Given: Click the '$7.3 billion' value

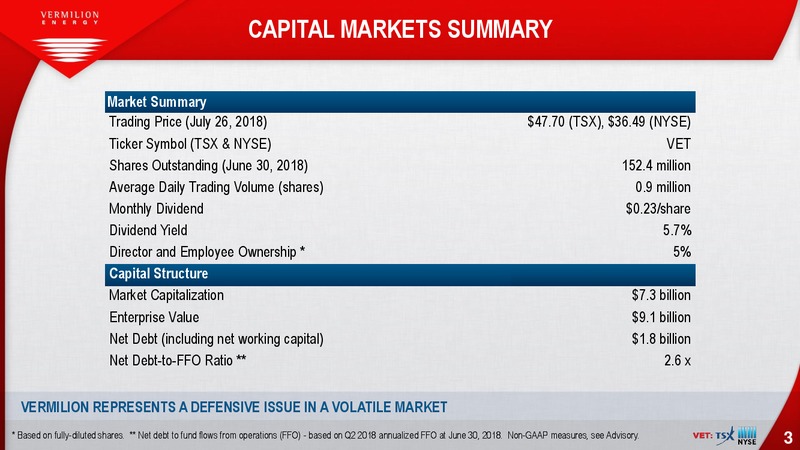Looking at the screenshot, I should pos(661,295).
